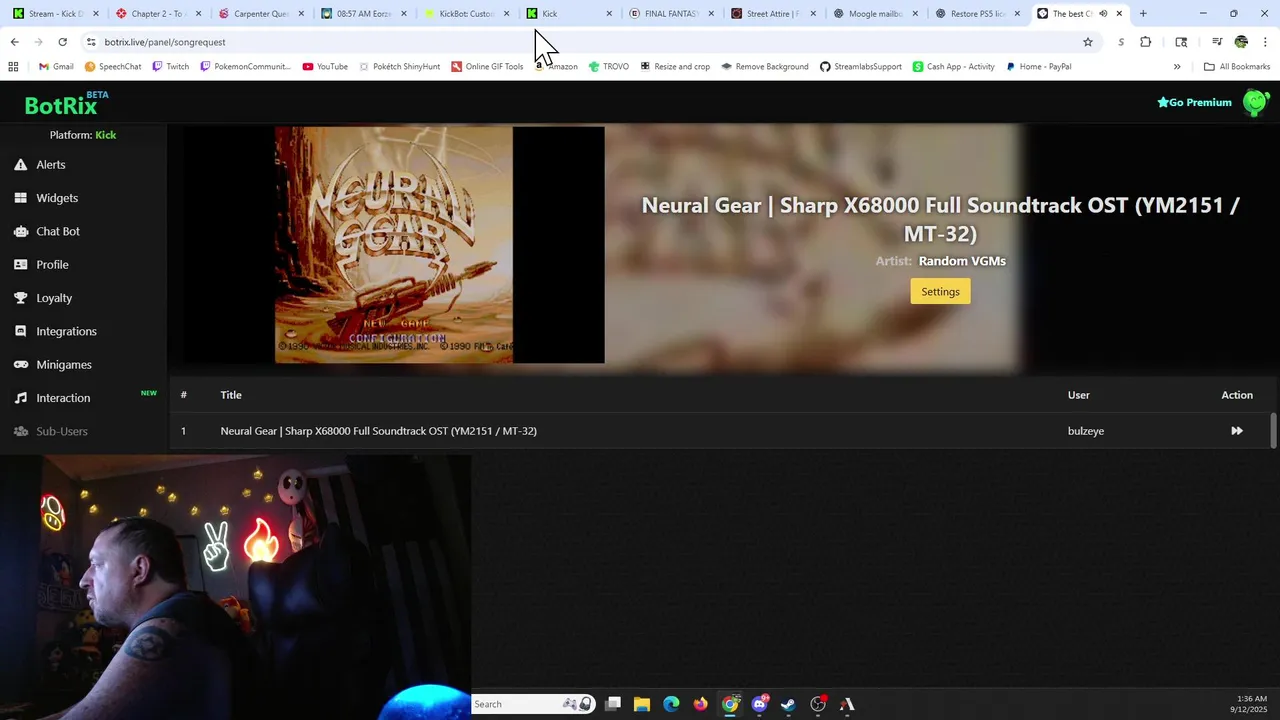Open the YouTube bookmark
The width and height of the screenshot is (1280, 720).
[325, 67]
